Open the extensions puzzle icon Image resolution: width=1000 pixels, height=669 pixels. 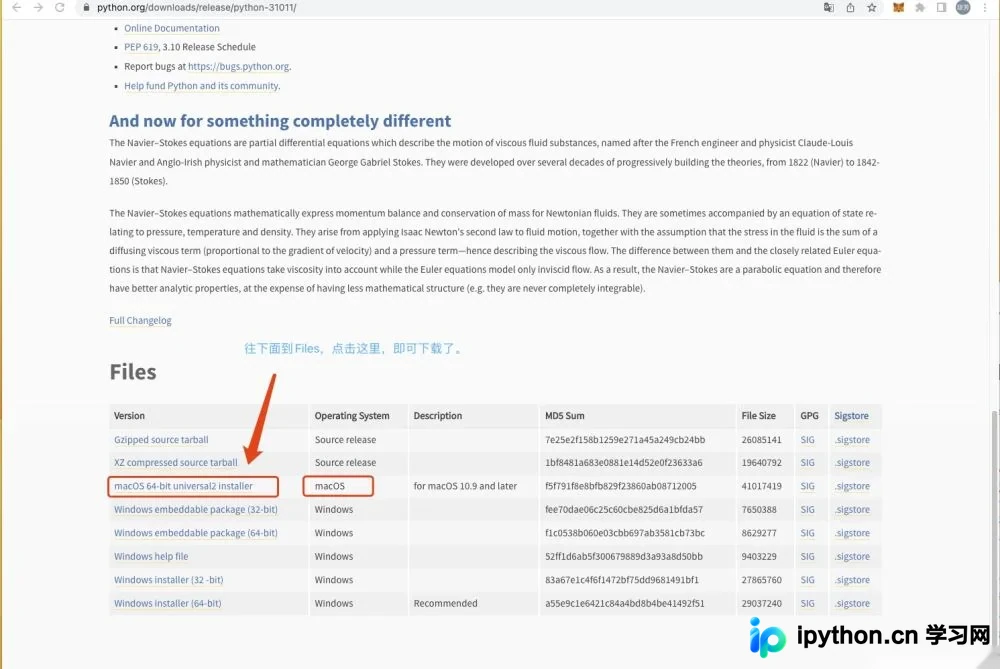(920, 8)
